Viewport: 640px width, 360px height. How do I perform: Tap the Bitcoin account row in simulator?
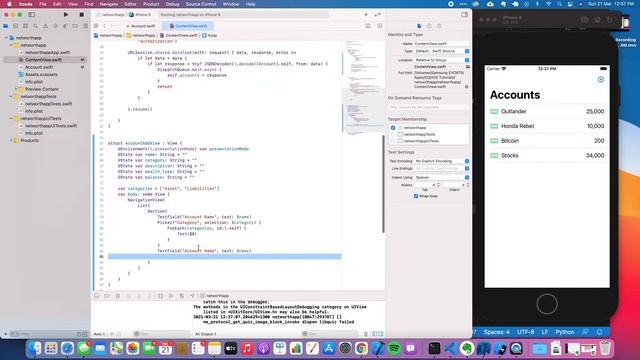[x=547, y=141]
